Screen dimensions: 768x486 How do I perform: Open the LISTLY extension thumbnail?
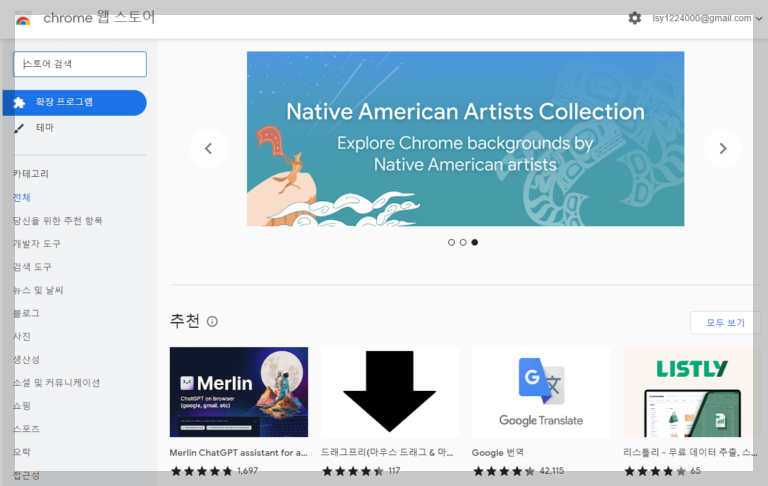(692, 392)
